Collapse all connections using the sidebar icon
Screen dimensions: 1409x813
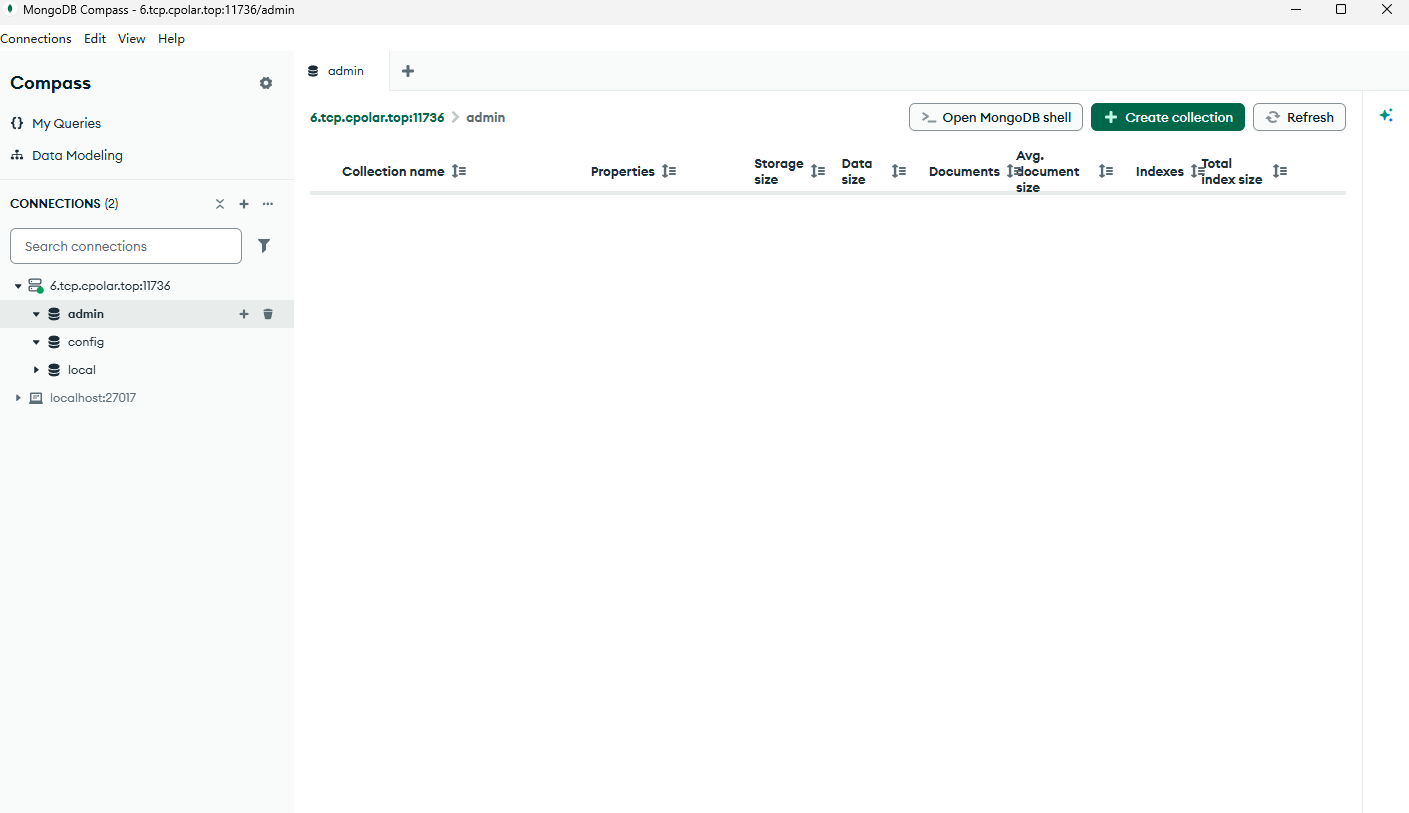(x=220, y=204)
